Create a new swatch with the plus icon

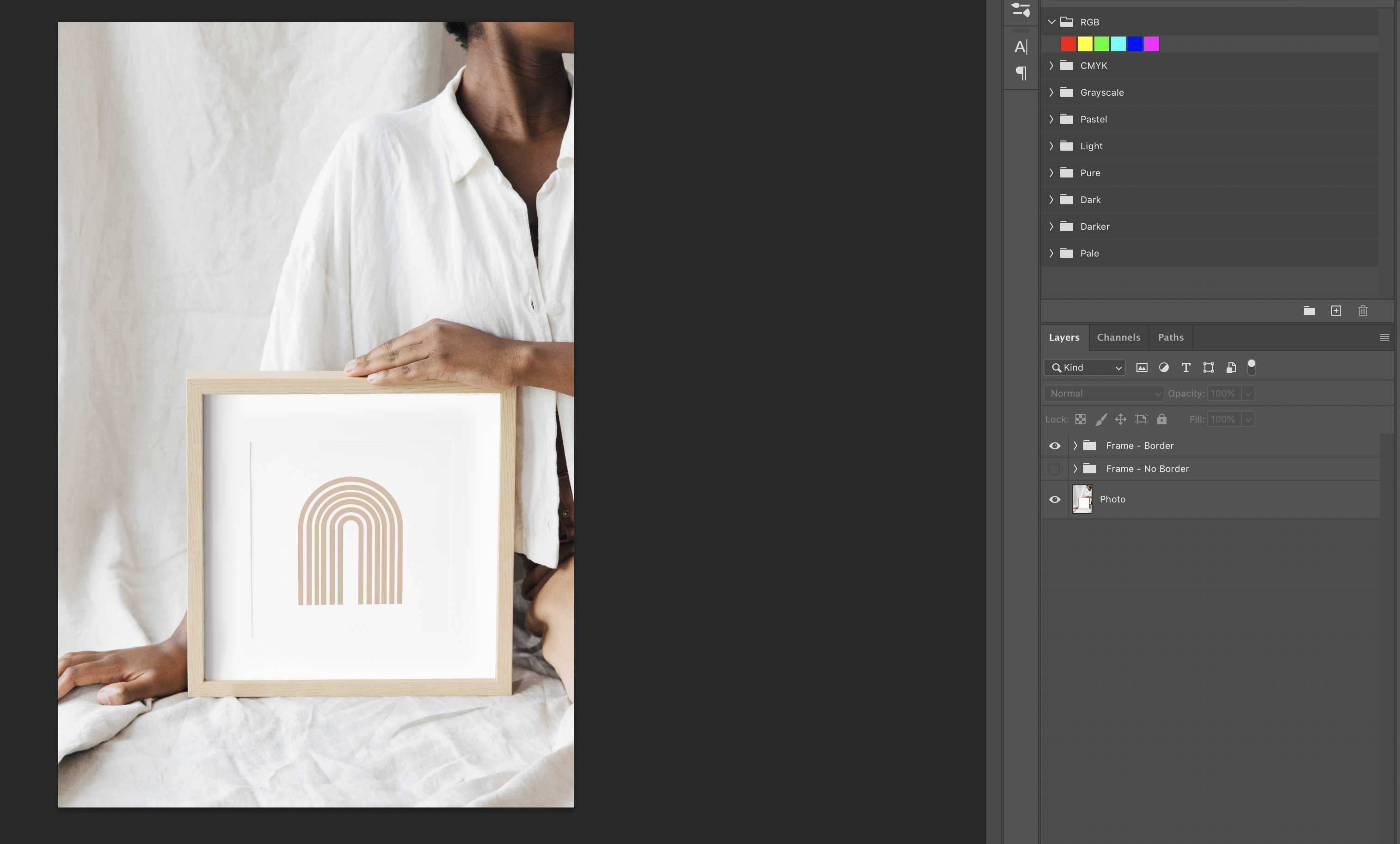click(1336, 311)
